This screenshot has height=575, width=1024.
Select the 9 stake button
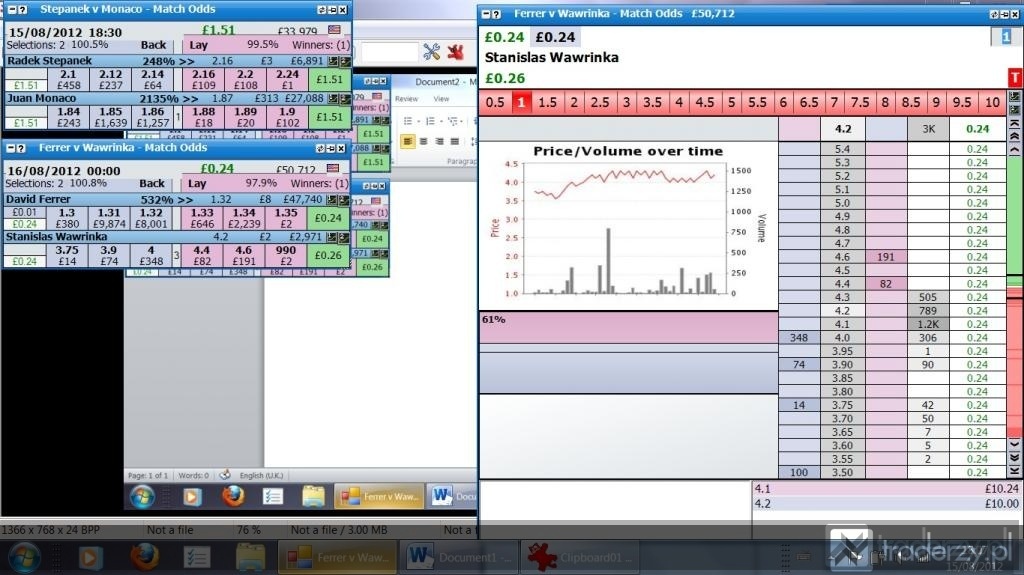936,103
